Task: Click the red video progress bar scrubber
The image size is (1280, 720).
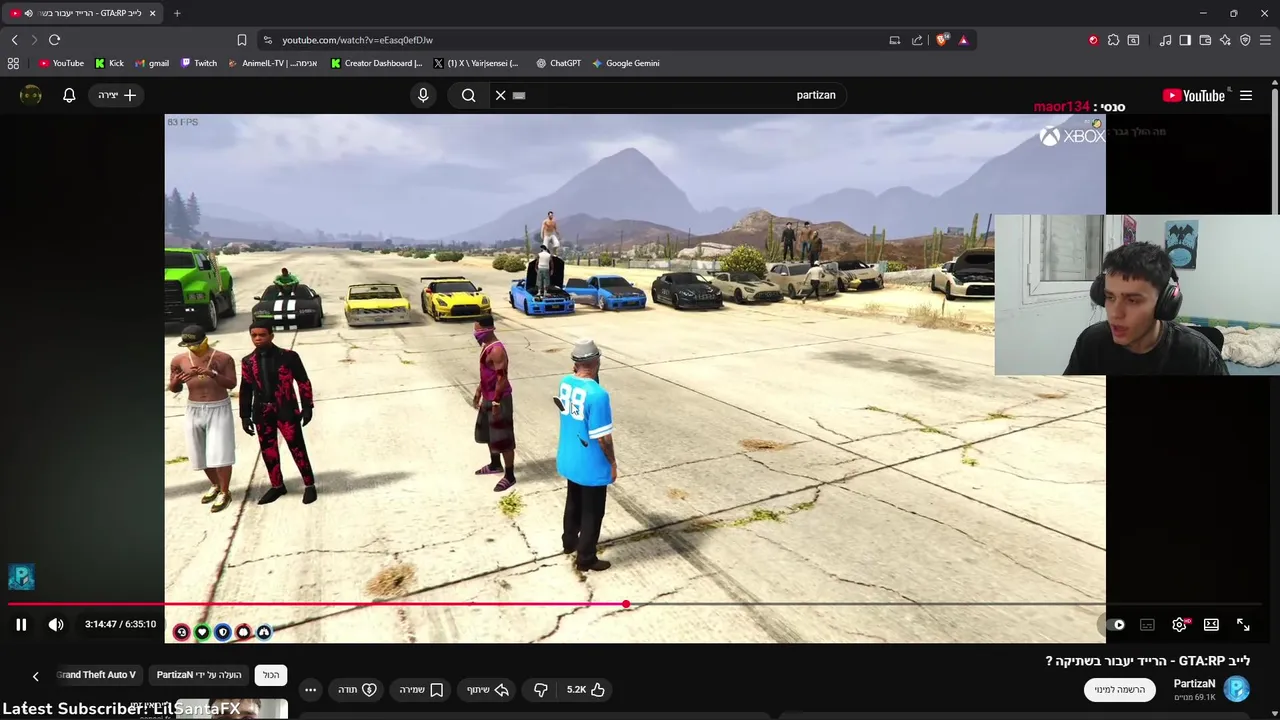Action: coord(626,604)
